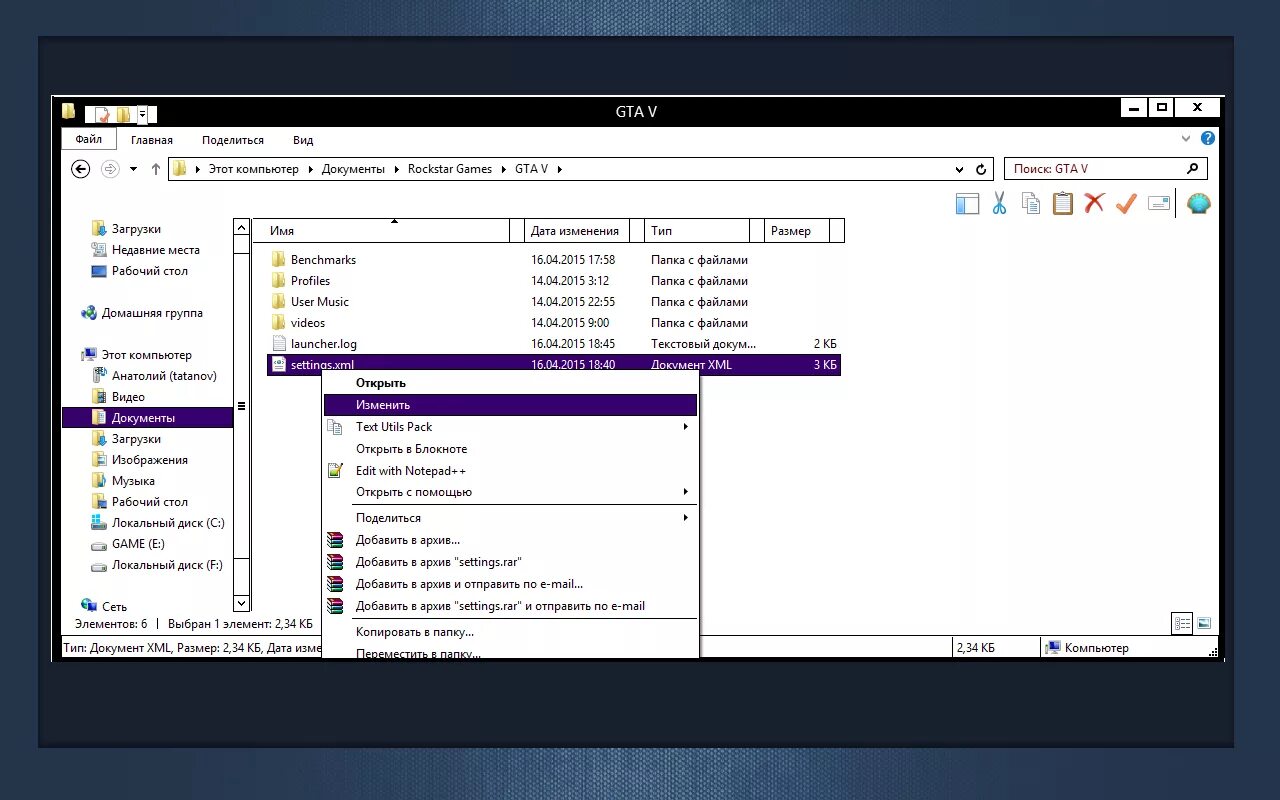Select Документы in the navigation tree
Viewport: 1280px width, 800px height.
pos(147,418)
